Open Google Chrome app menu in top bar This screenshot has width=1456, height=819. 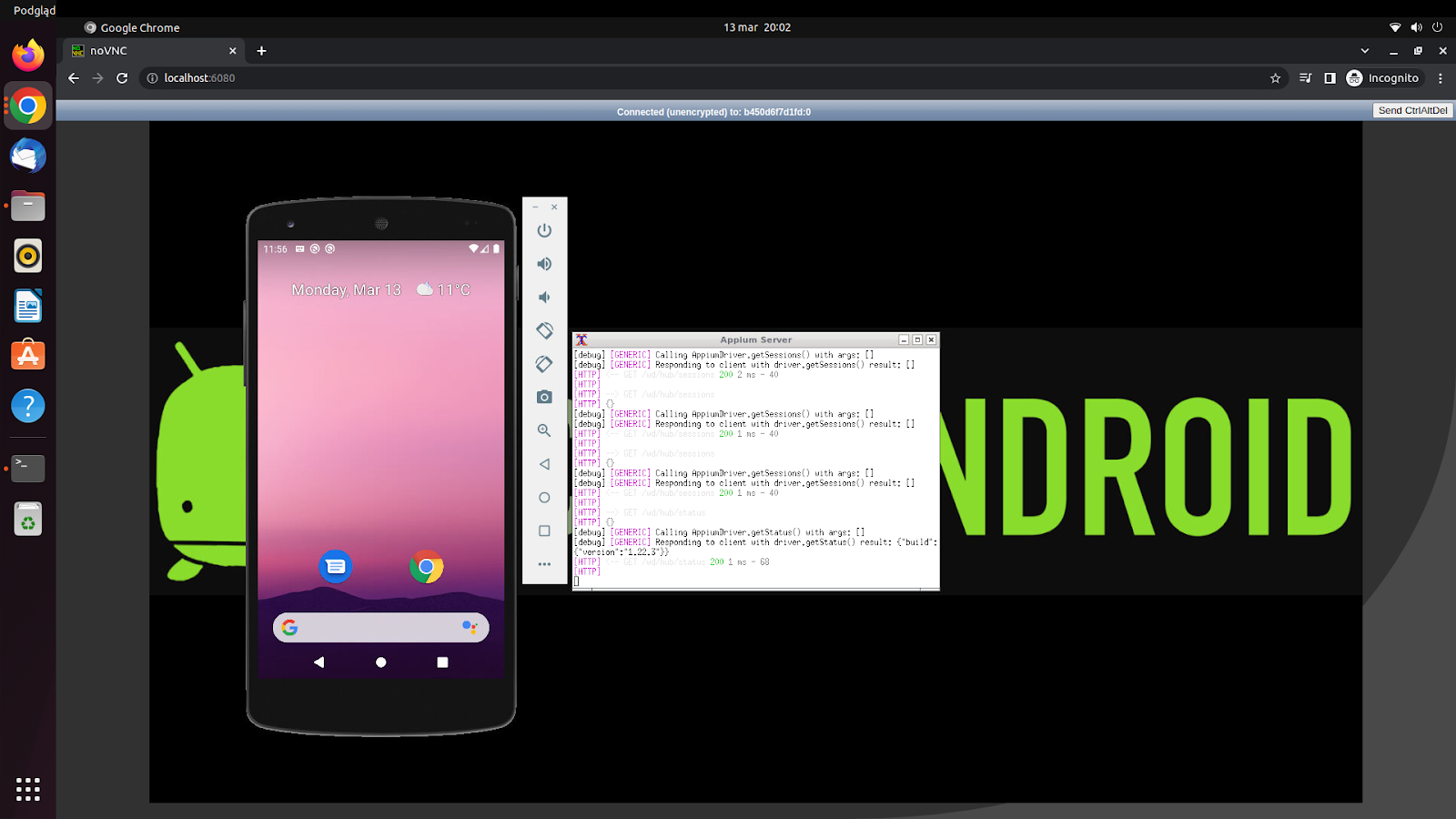pyautogui.click(x=132, y=27)
